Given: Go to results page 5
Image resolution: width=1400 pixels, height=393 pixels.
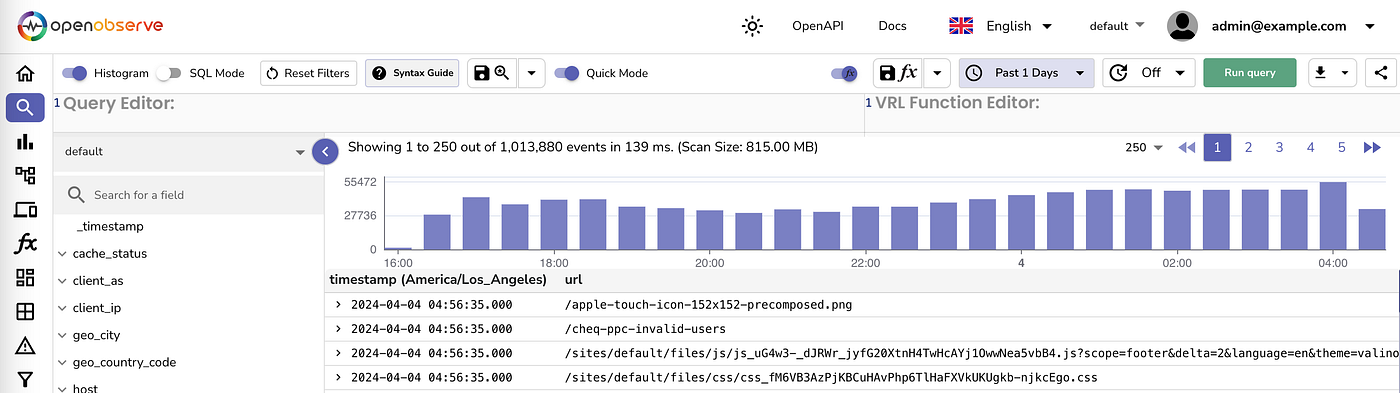Looking at the screenshot, I should 1341,147.
